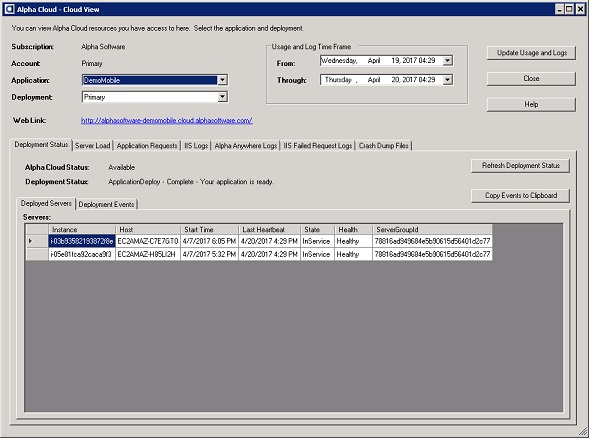Select the Deployed Servers sub-tab
589x438 pixels.
[46, 203]
